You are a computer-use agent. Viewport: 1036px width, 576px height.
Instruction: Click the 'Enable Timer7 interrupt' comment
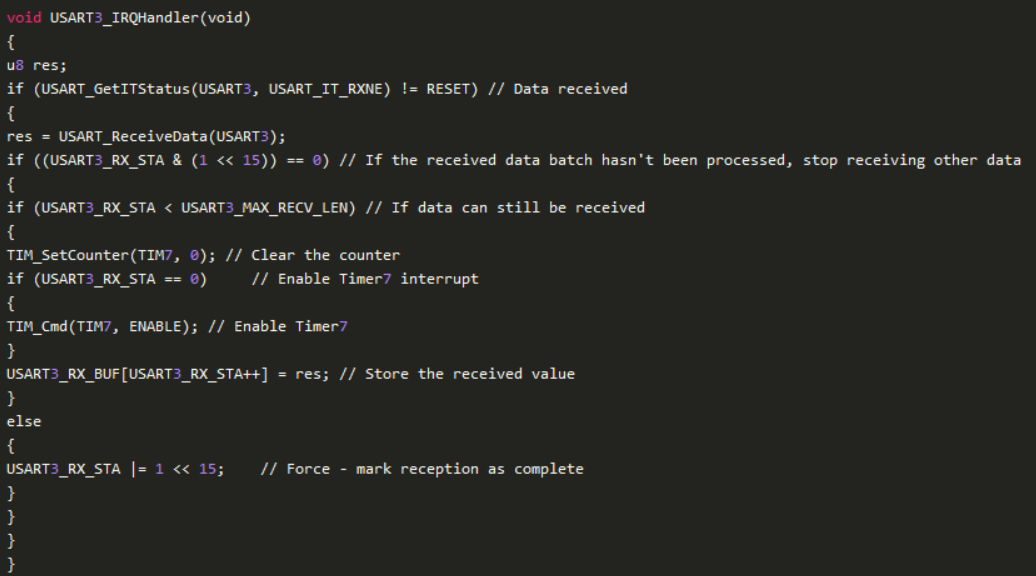[365, 279]
